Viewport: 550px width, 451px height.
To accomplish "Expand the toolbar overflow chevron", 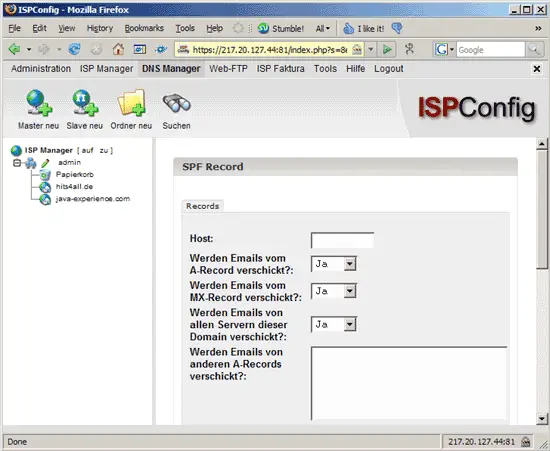I will tap(538, 28).
